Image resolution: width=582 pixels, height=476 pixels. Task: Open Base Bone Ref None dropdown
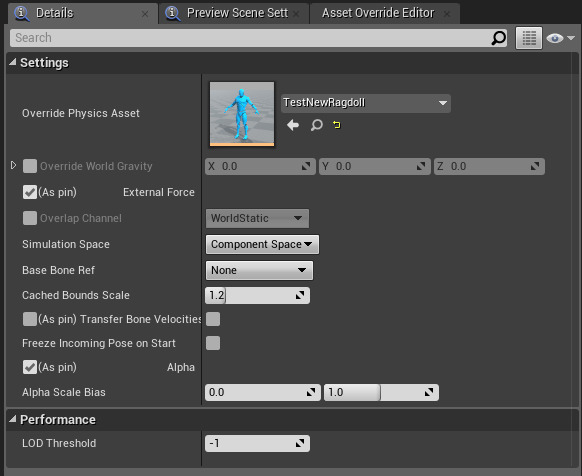[259, 270]
